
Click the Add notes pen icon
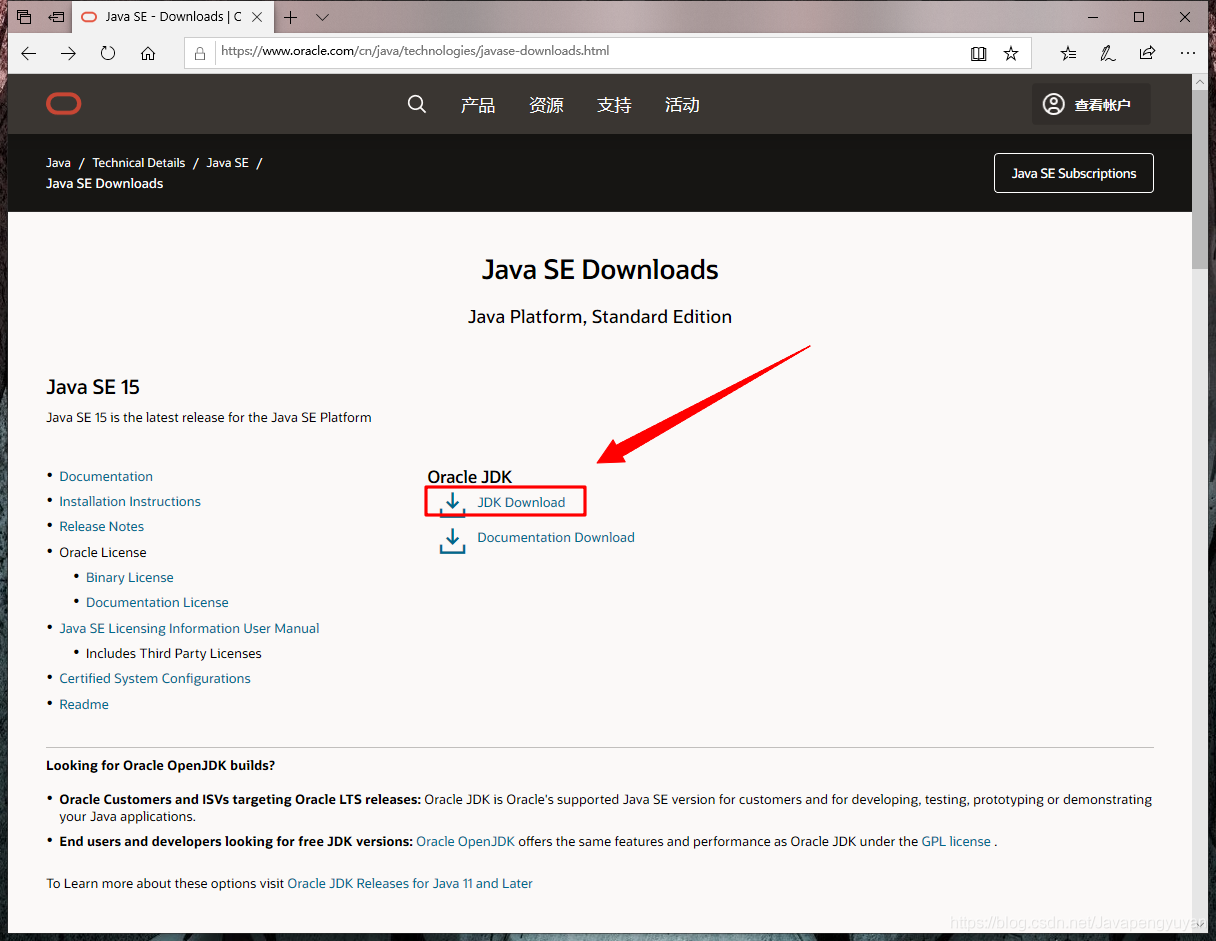tap(1108, 53)
